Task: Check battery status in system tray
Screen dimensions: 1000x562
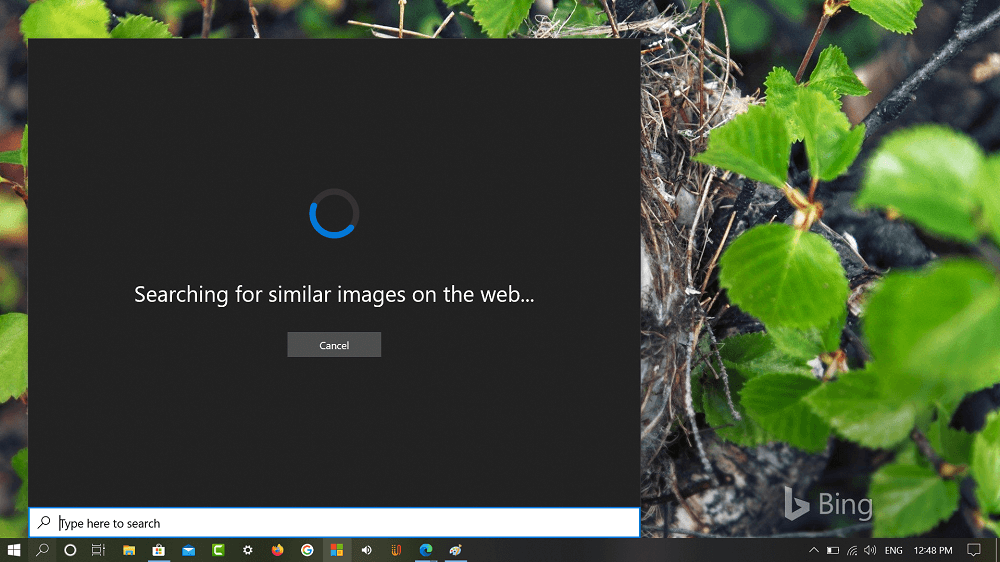Action: tap(833, 550)
